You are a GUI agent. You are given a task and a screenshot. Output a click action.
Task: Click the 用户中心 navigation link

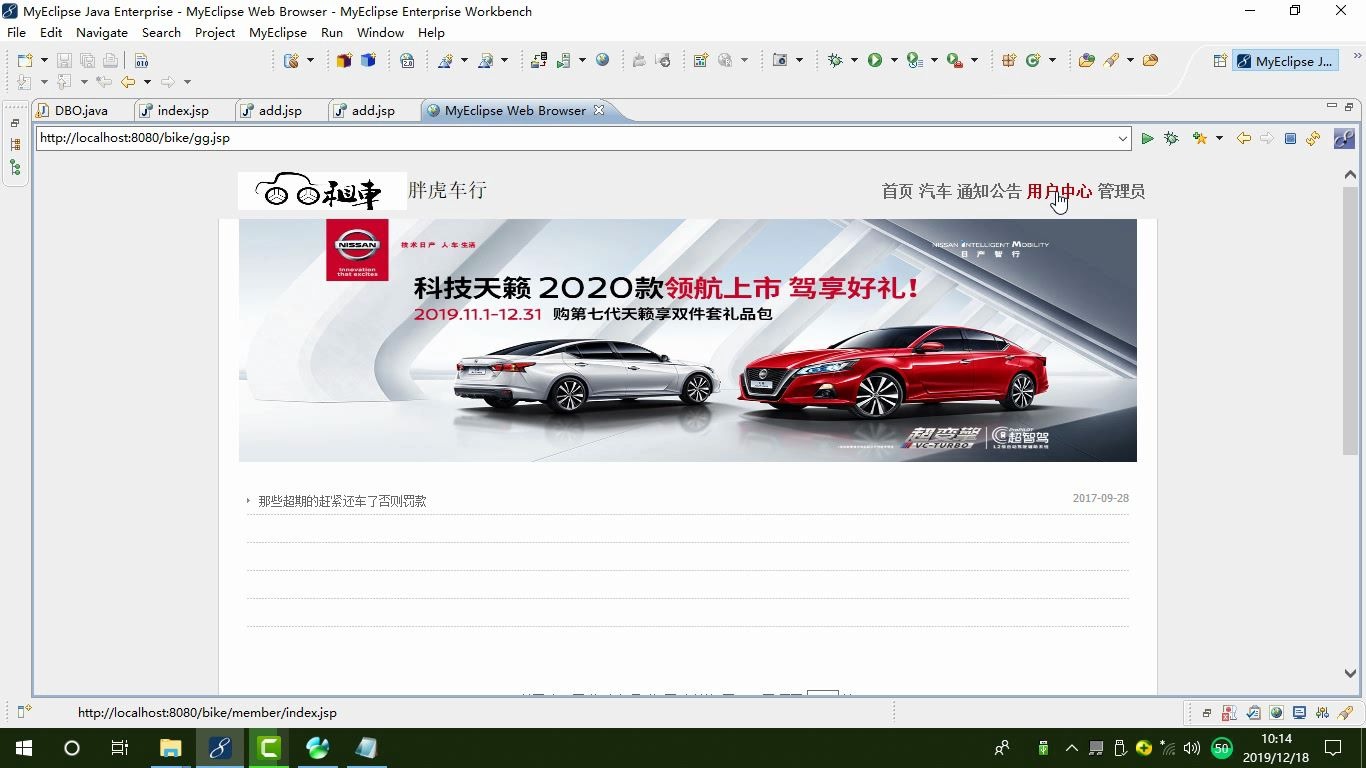[x=1059, y=192]
